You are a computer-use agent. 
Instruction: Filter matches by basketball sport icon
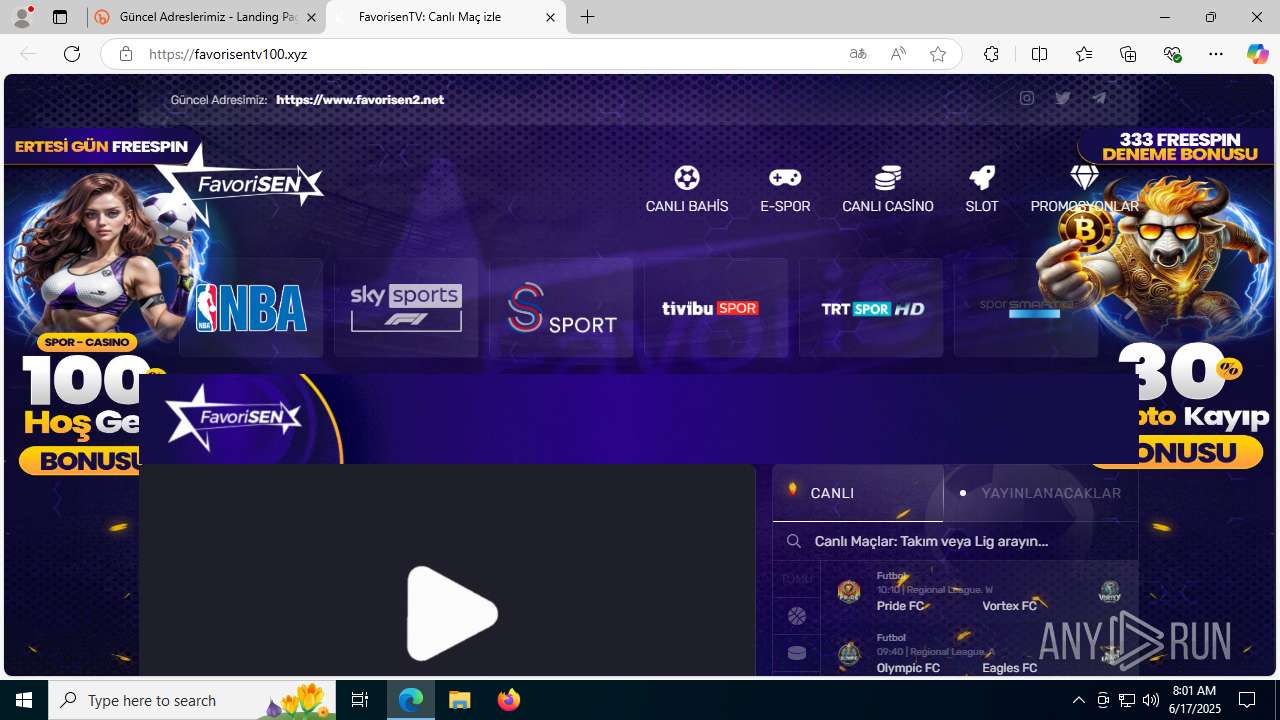pos(797,616)
